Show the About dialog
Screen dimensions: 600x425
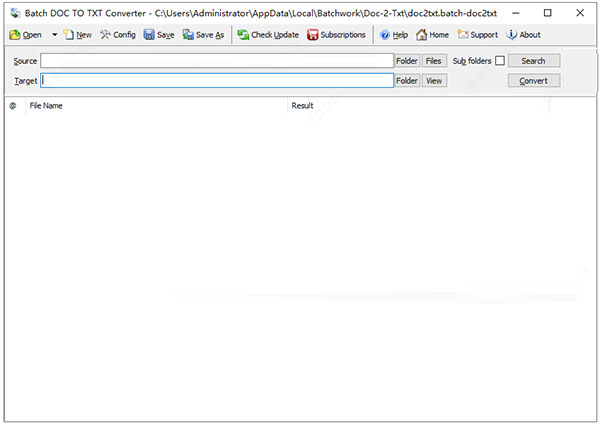pos(523,35)
